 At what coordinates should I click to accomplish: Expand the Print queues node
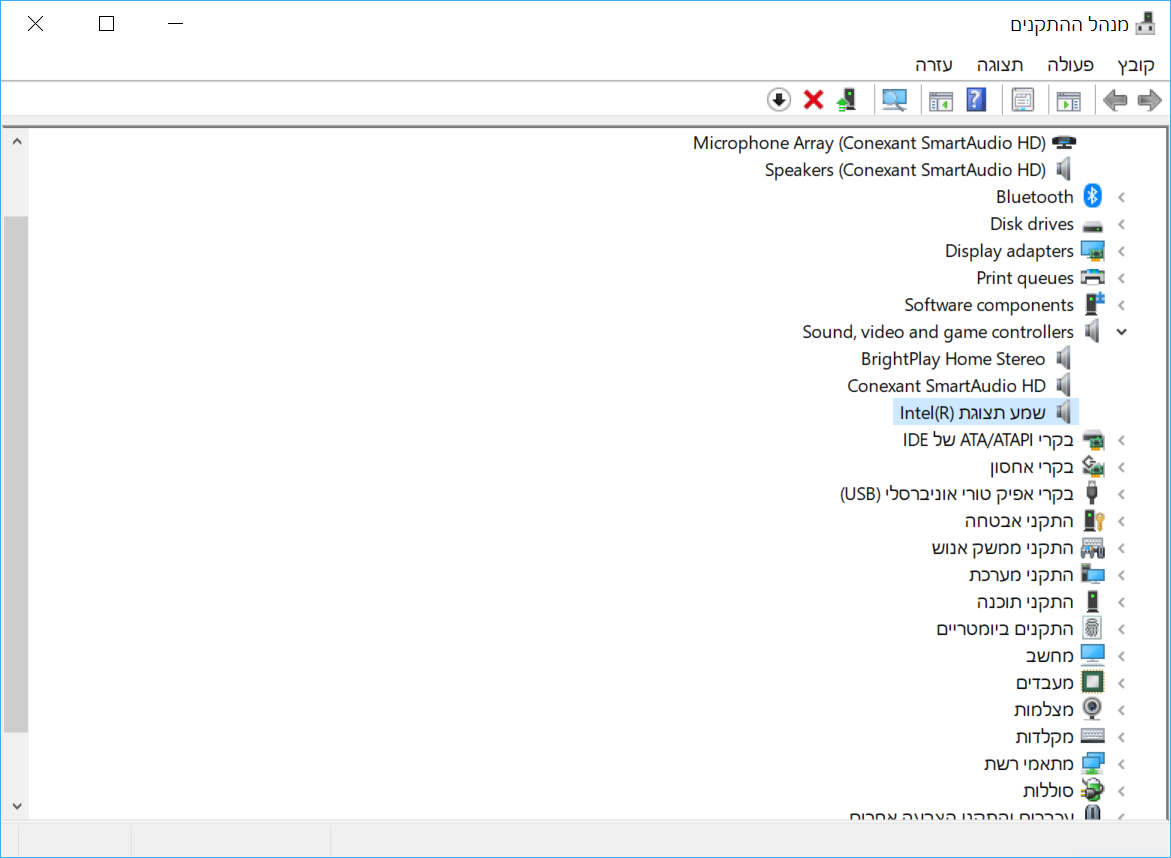pos(1121,278)
